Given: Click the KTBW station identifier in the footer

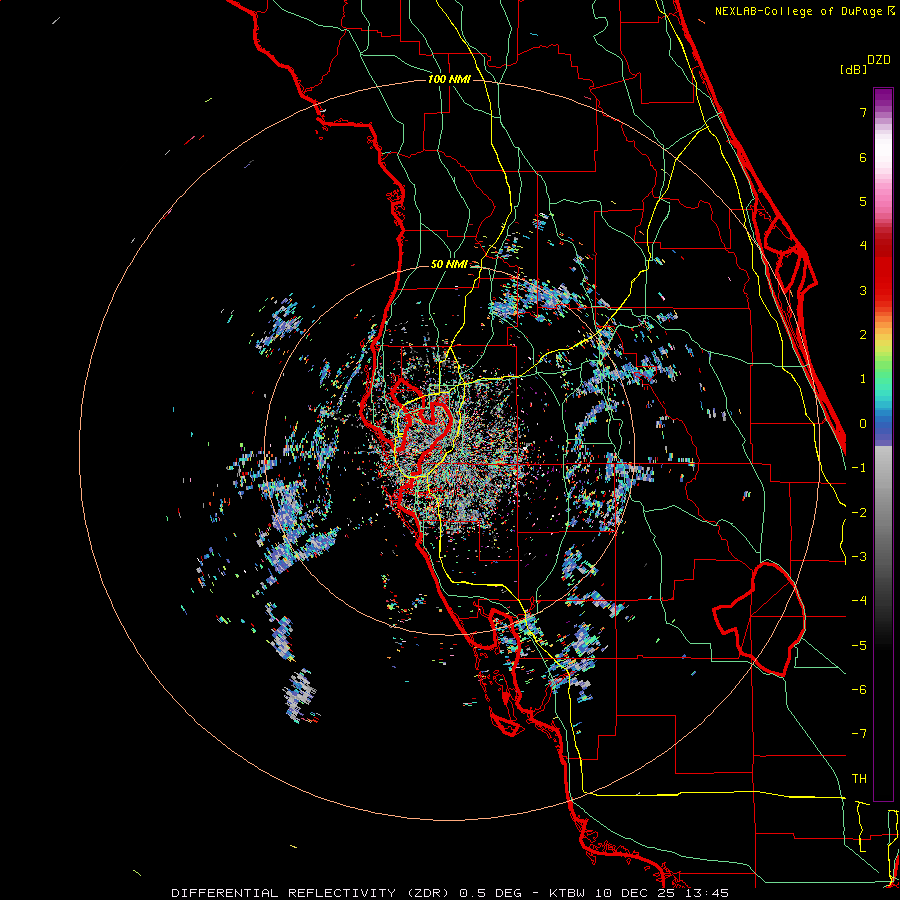Looking at the screenshot, I should 569,893.
